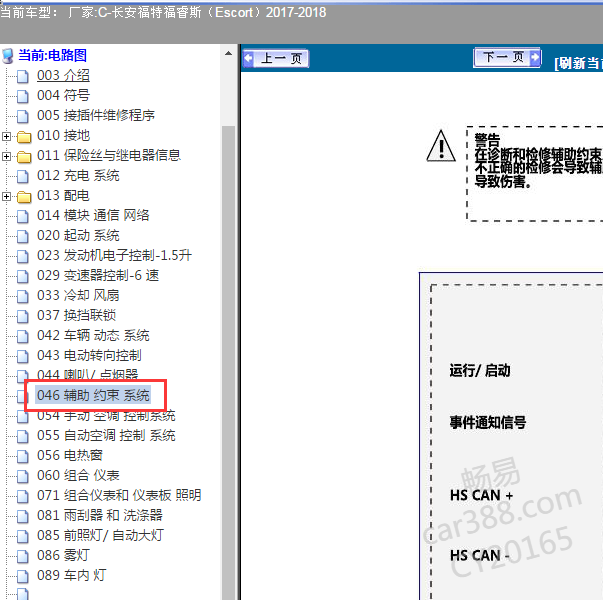Click the page icon for 089 车内 灯
Screen dimensions: 603x600
click(x=23, y=576)
